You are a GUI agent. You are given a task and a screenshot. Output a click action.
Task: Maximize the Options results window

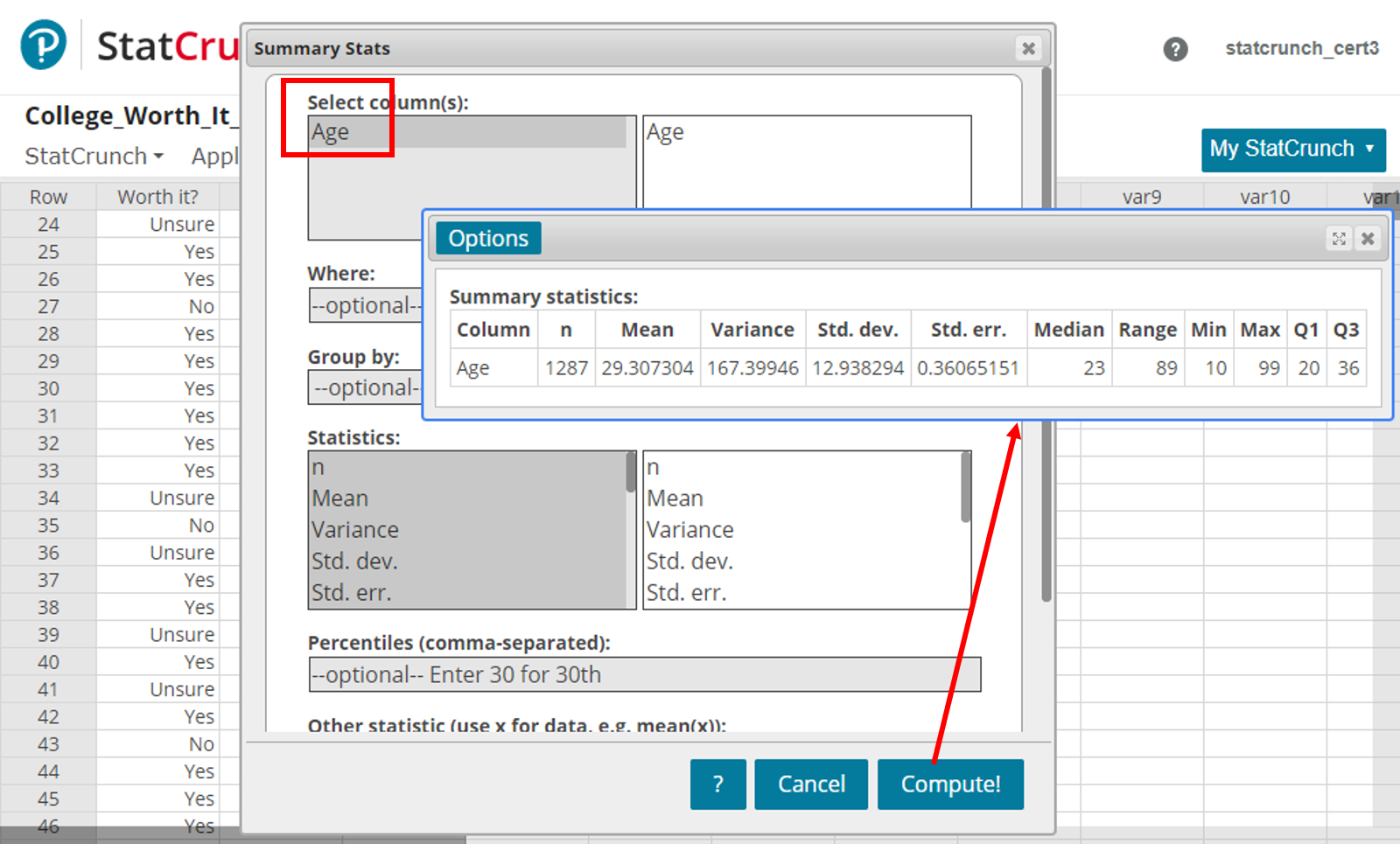1338,238
